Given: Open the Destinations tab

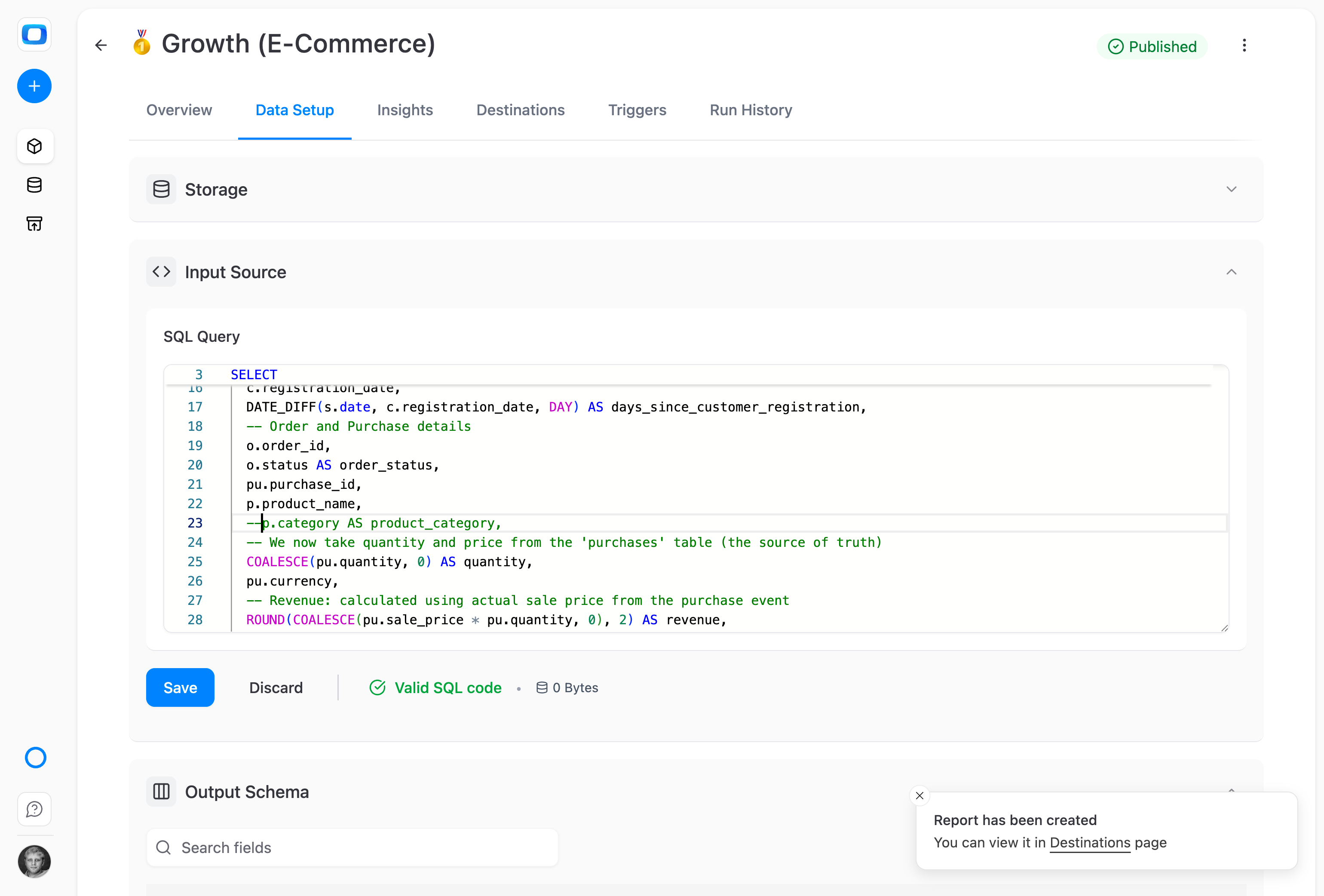Looking at the screenshot, I should (x=521, y=110).
